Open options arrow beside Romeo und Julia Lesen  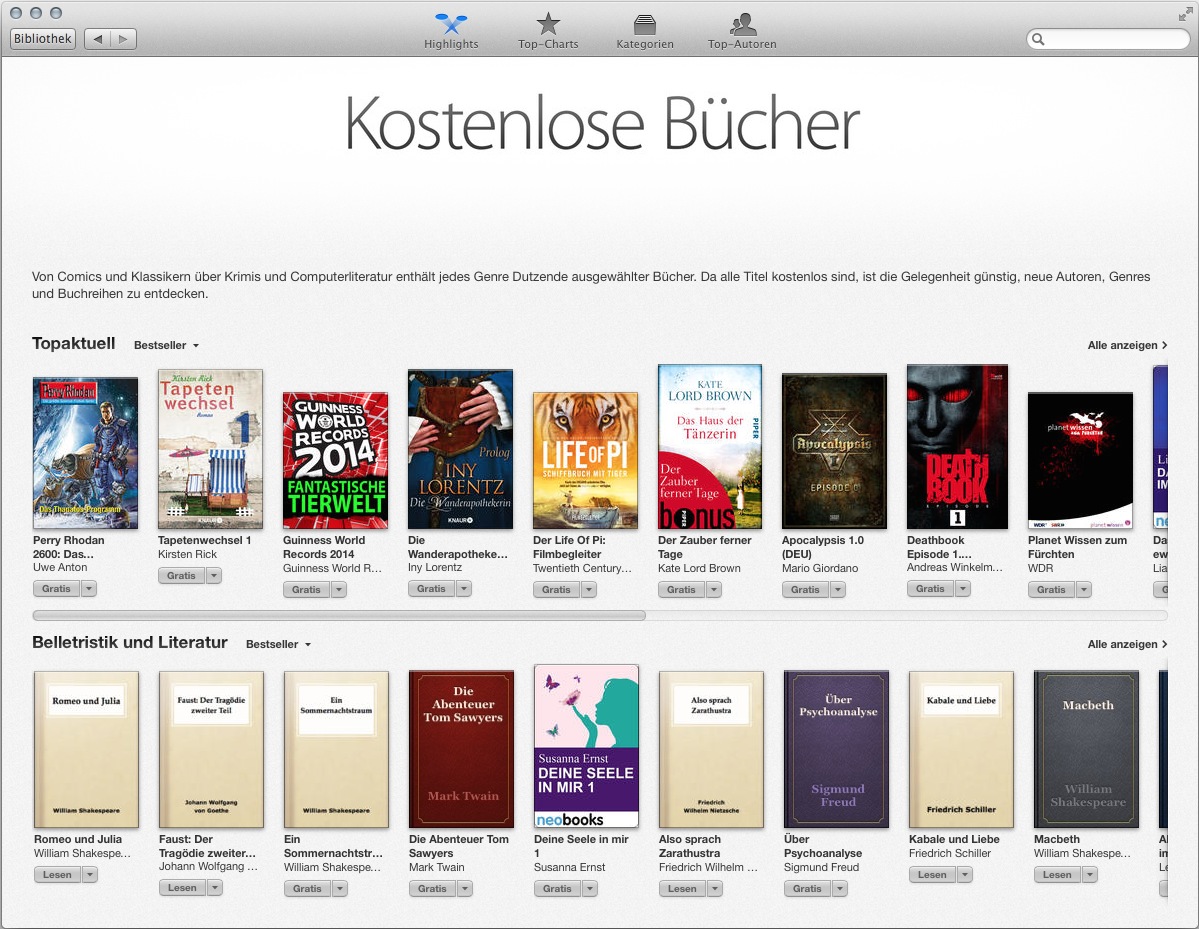(89, 875)
